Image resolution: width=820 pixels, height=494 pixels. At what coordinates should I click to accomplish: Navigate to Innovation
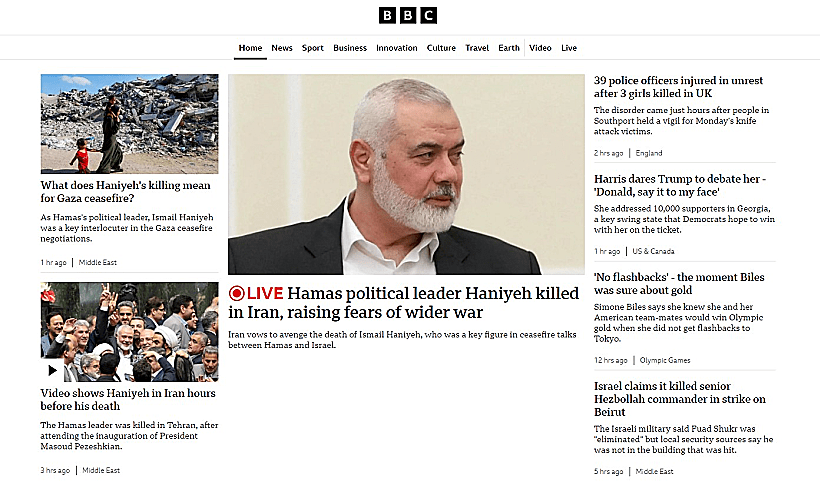coord(397,48)
